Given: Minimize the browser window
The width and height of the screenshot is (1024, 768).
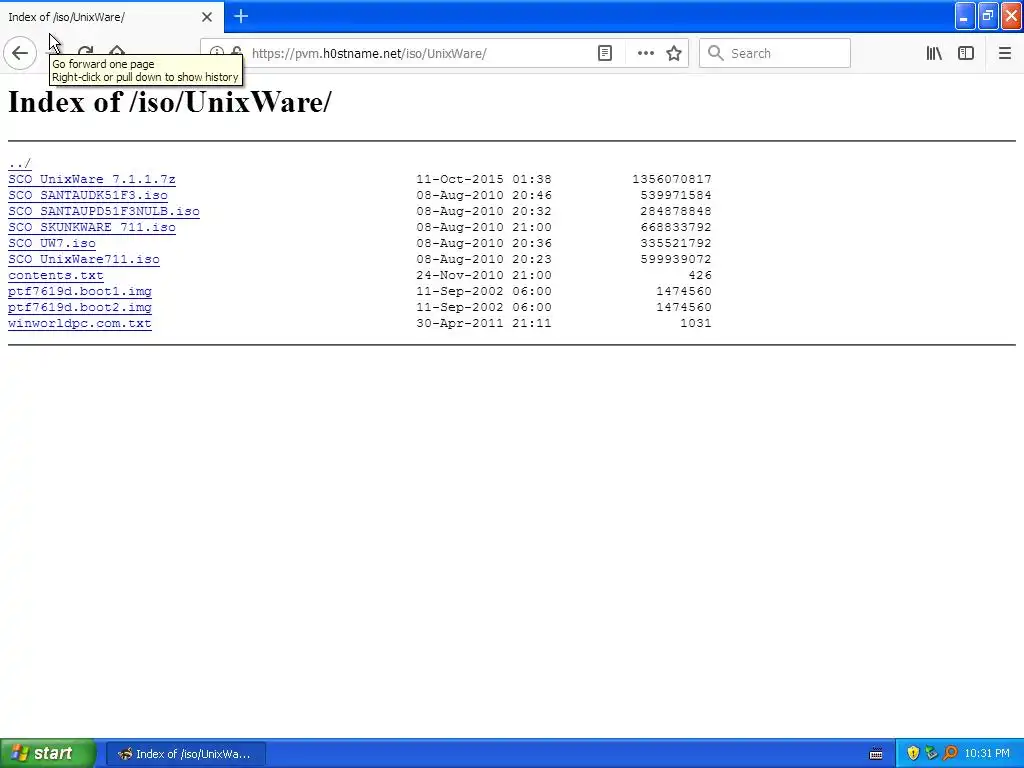Looking at the screenshot, I should 965,16.
